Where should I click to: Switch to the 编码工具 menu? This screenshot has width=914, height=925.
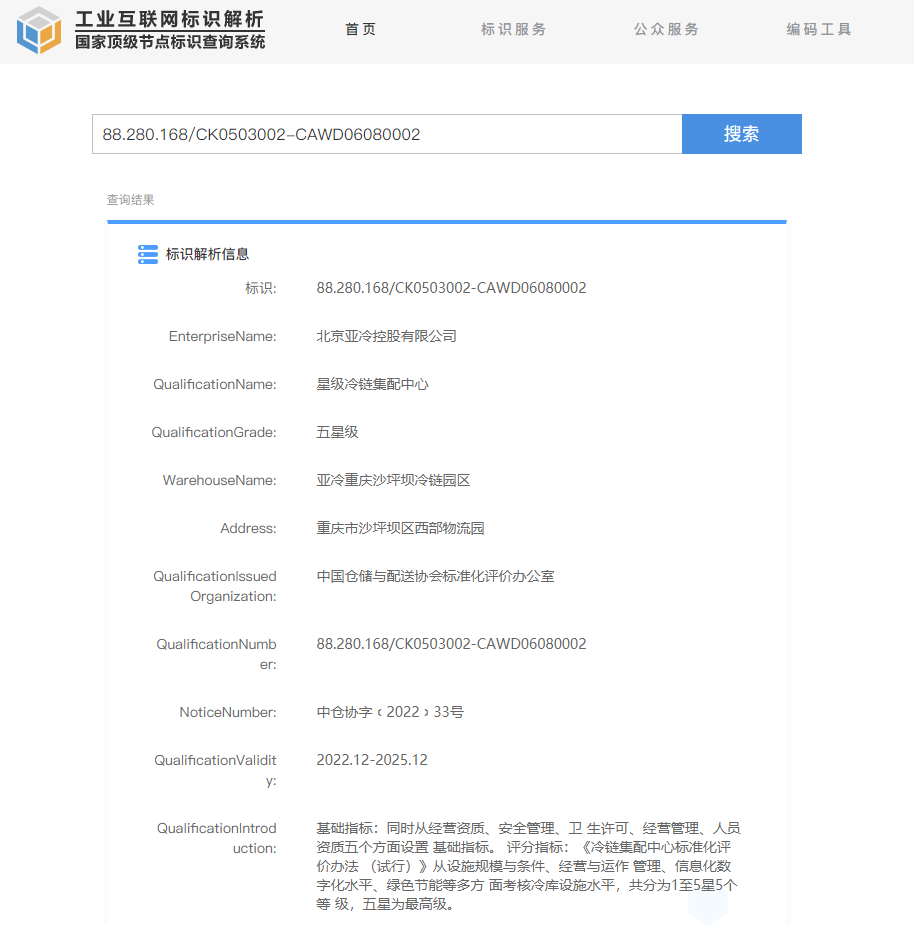pyautogui.click(x=820, y=30)
